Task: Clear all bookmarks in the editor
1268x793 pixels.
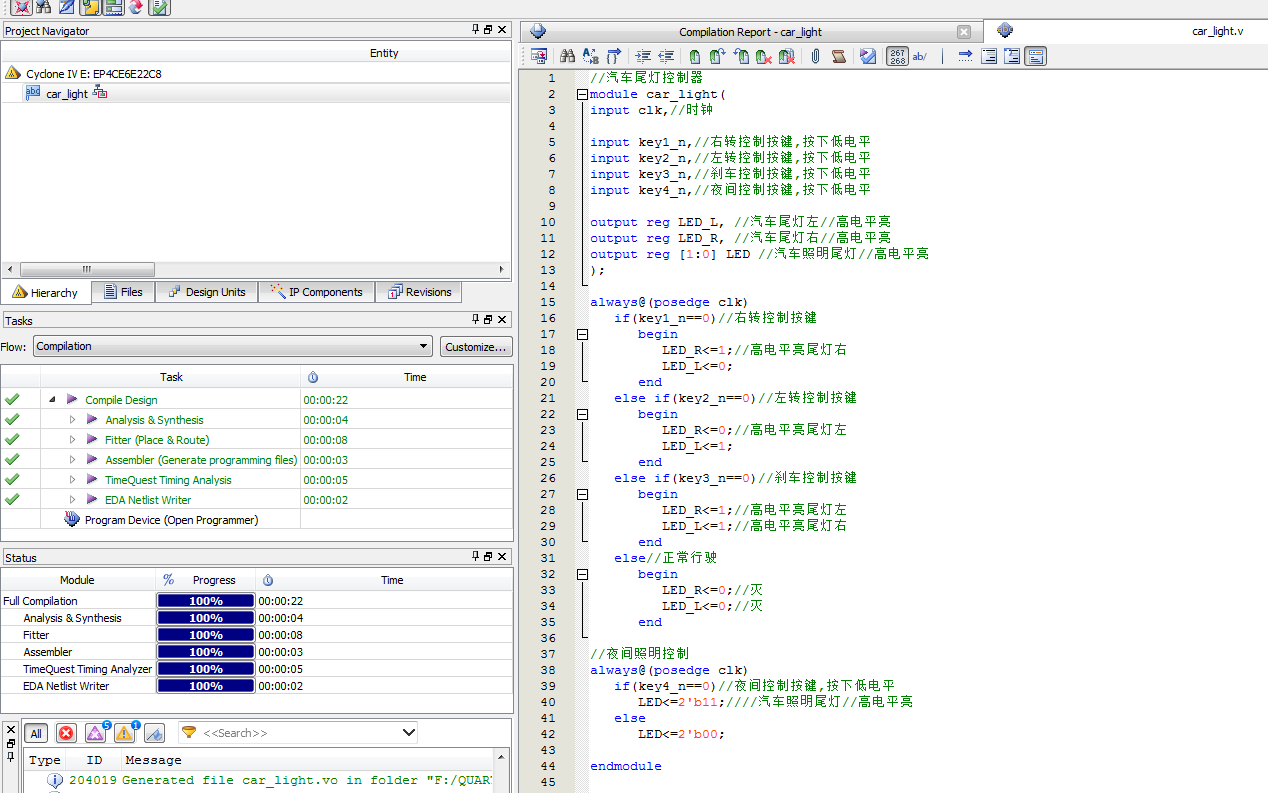Action: 787,57
